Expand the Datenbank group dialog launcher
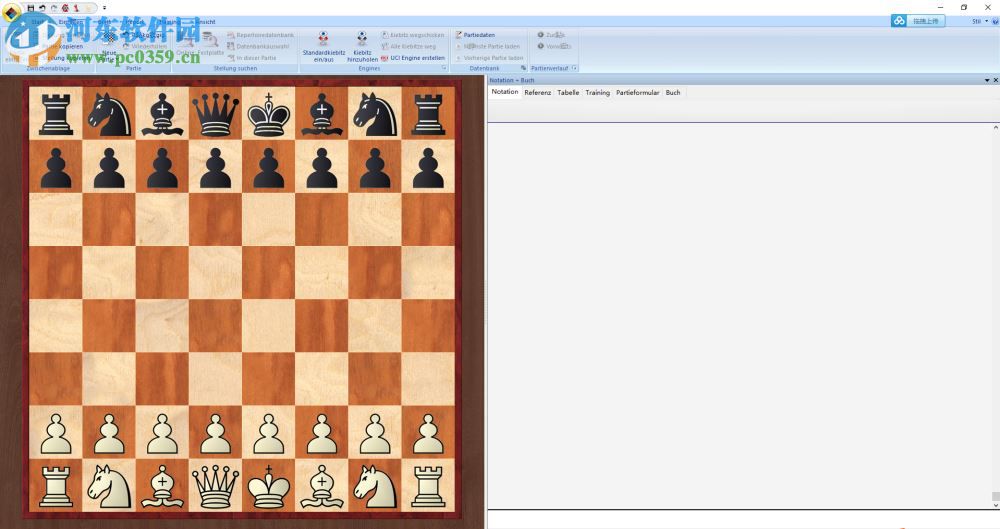The width and height of the screenshot is (1000, 529). click(x=524, y=68)
